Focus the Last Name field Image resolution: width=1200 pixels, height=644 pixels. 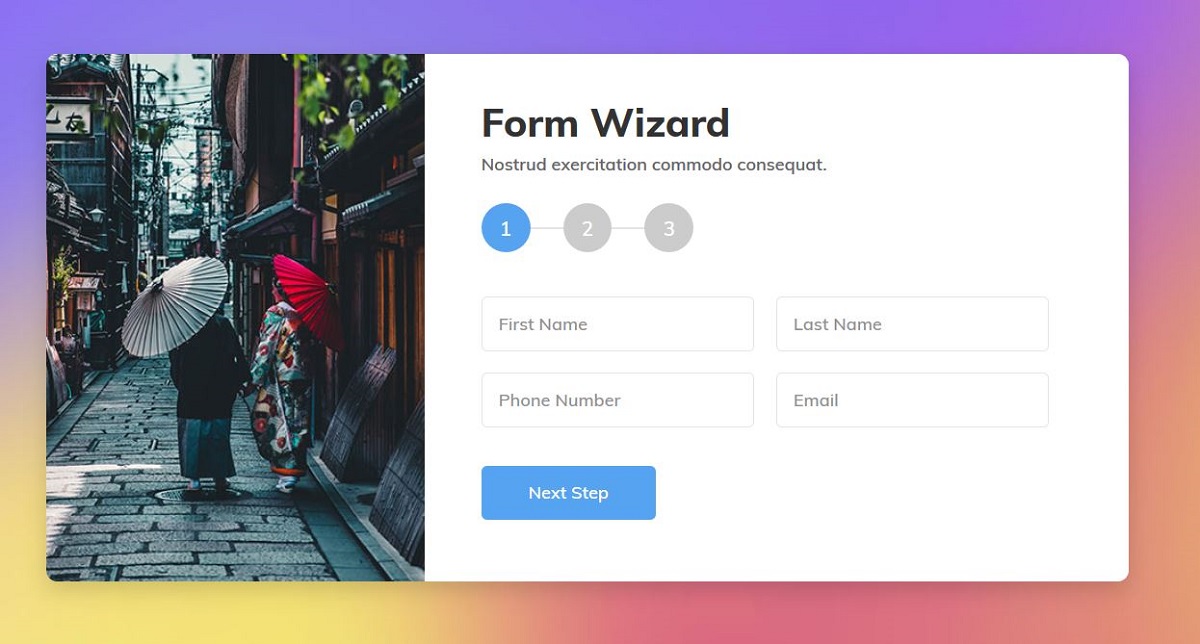pyautogui.click(x=912, y=324)
